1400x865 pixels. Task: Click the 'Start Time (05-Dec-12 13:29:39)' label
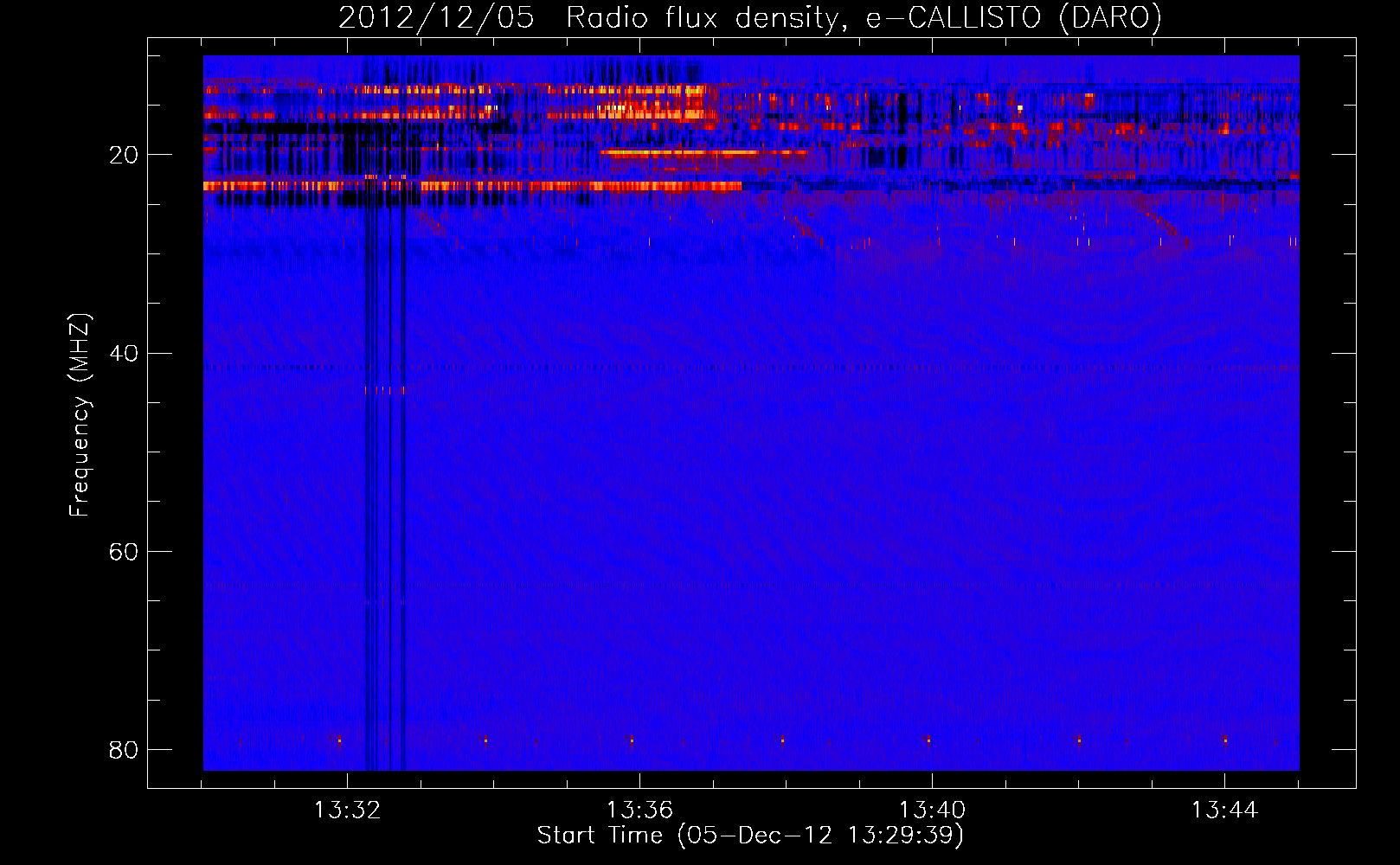(750, 836)
